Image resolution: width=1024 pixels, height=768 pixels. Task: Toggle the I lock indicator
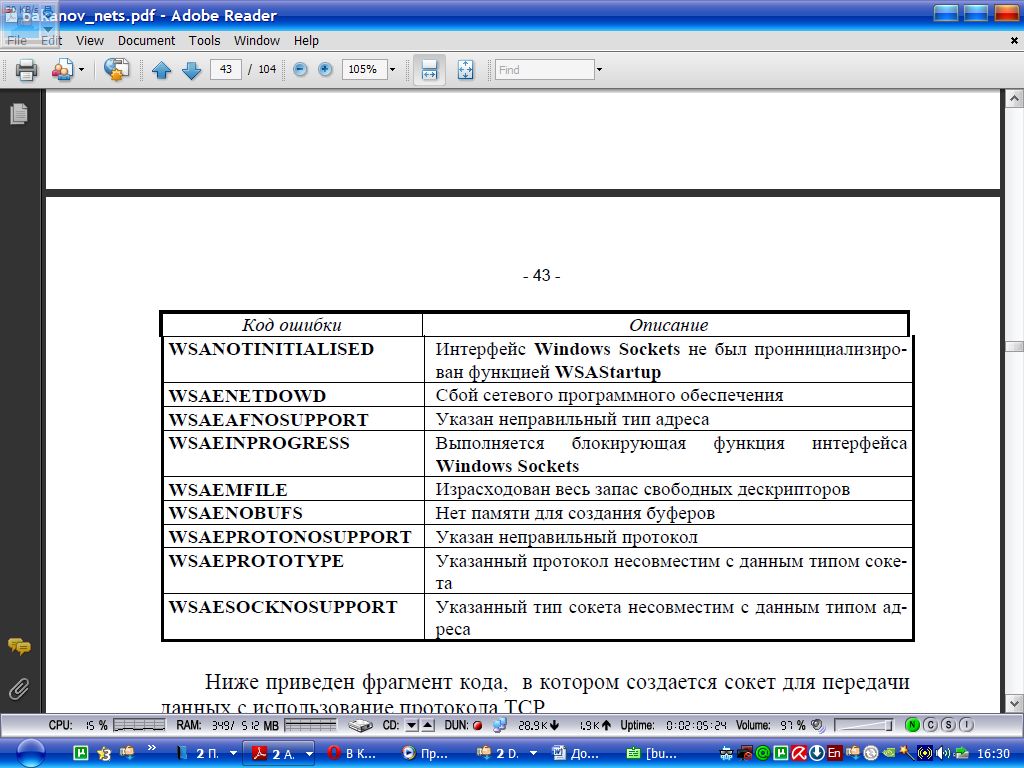click(967, 725)
